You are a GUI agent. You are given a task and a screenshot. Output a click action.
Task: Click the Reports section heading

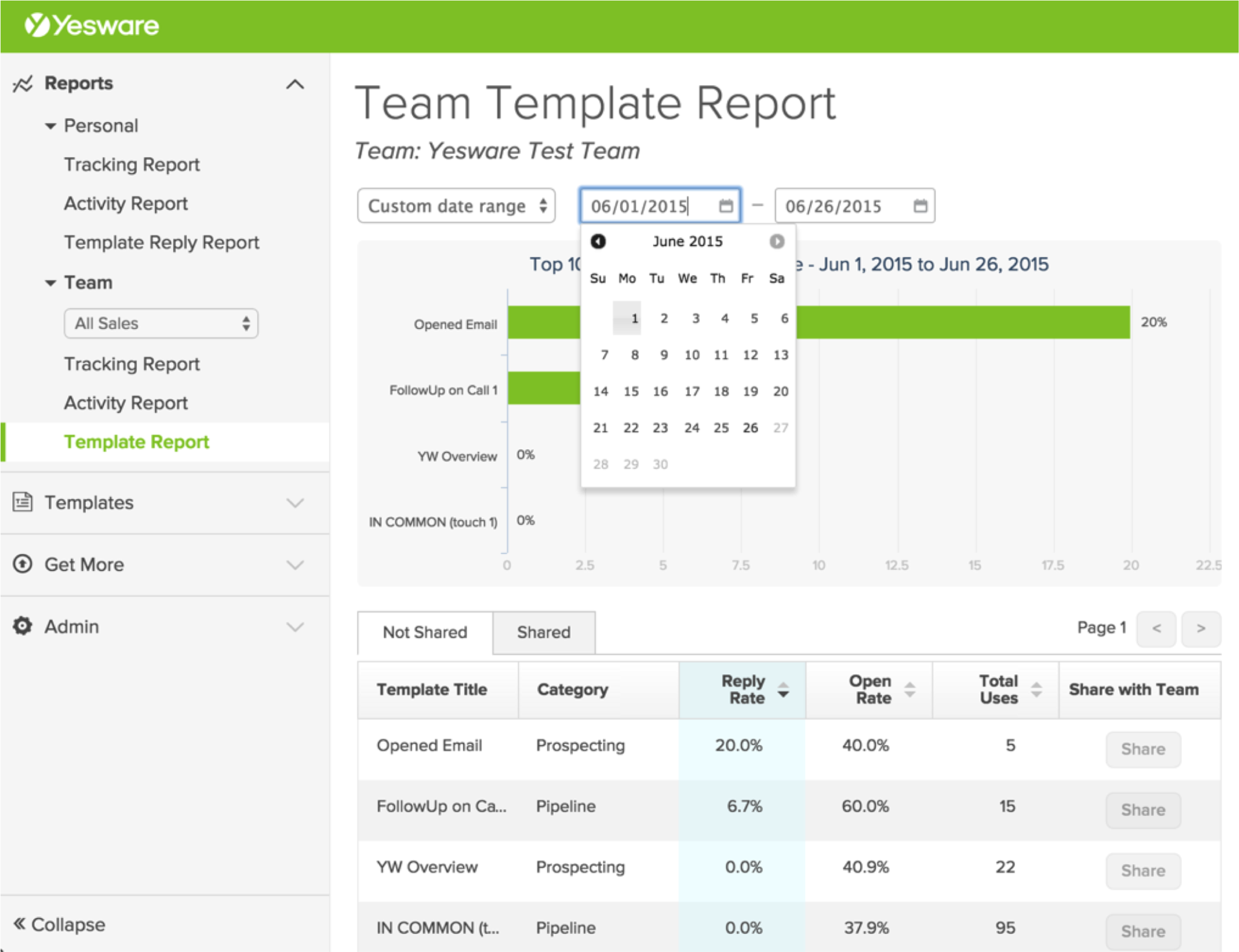click(x=79, y=83)
